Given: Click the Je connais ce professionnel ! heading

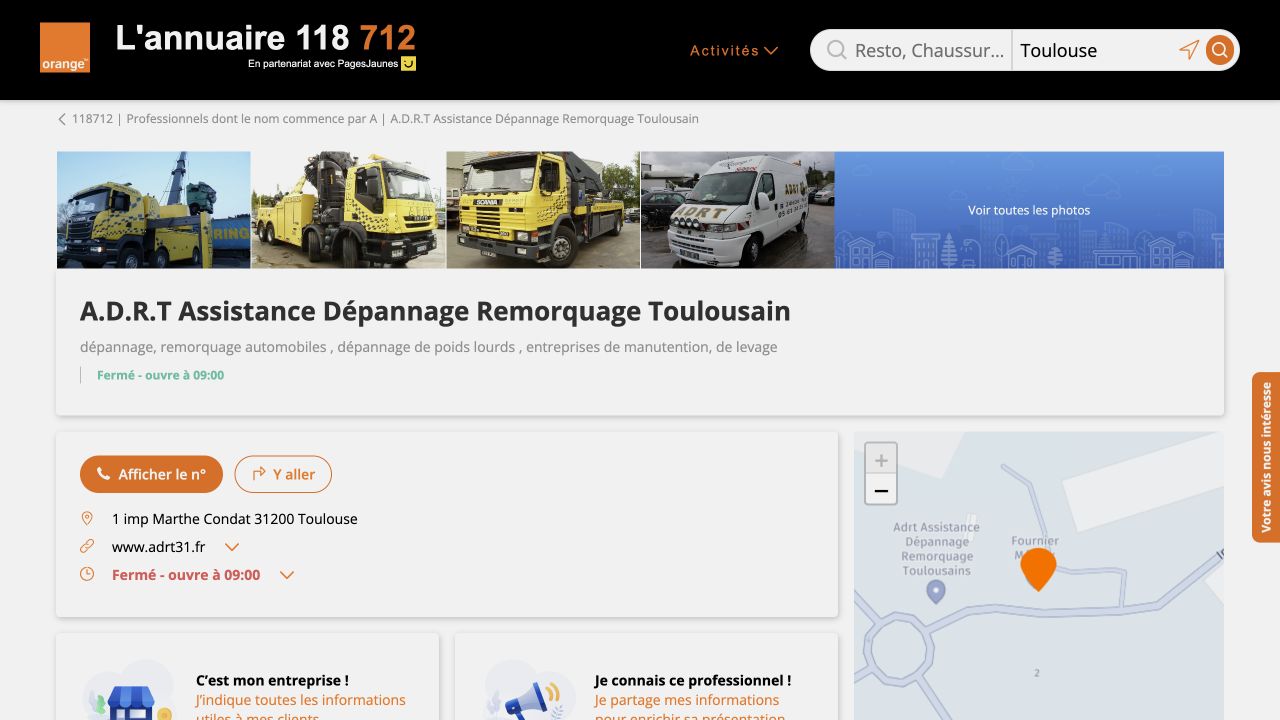Looking at the screenshot, I should coord(693,680).
